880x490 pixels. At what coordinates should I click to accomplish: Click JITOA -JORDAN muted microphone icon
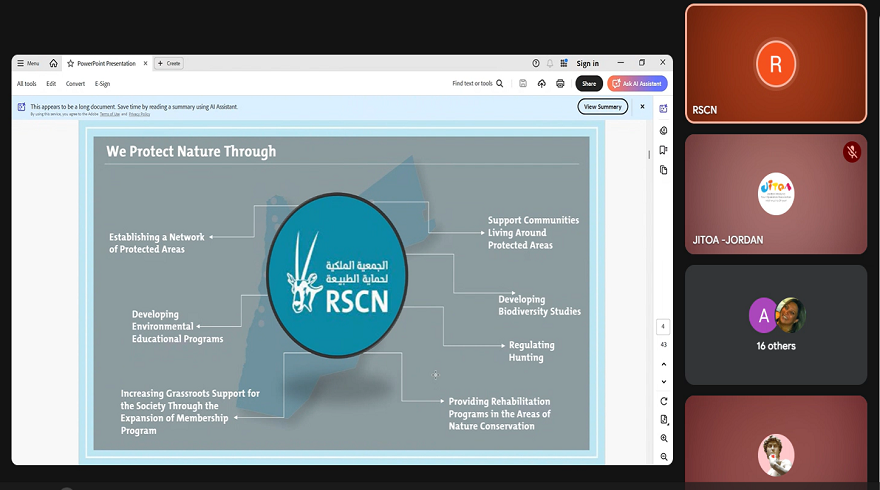pyautogui.click(x=851, y=152)
